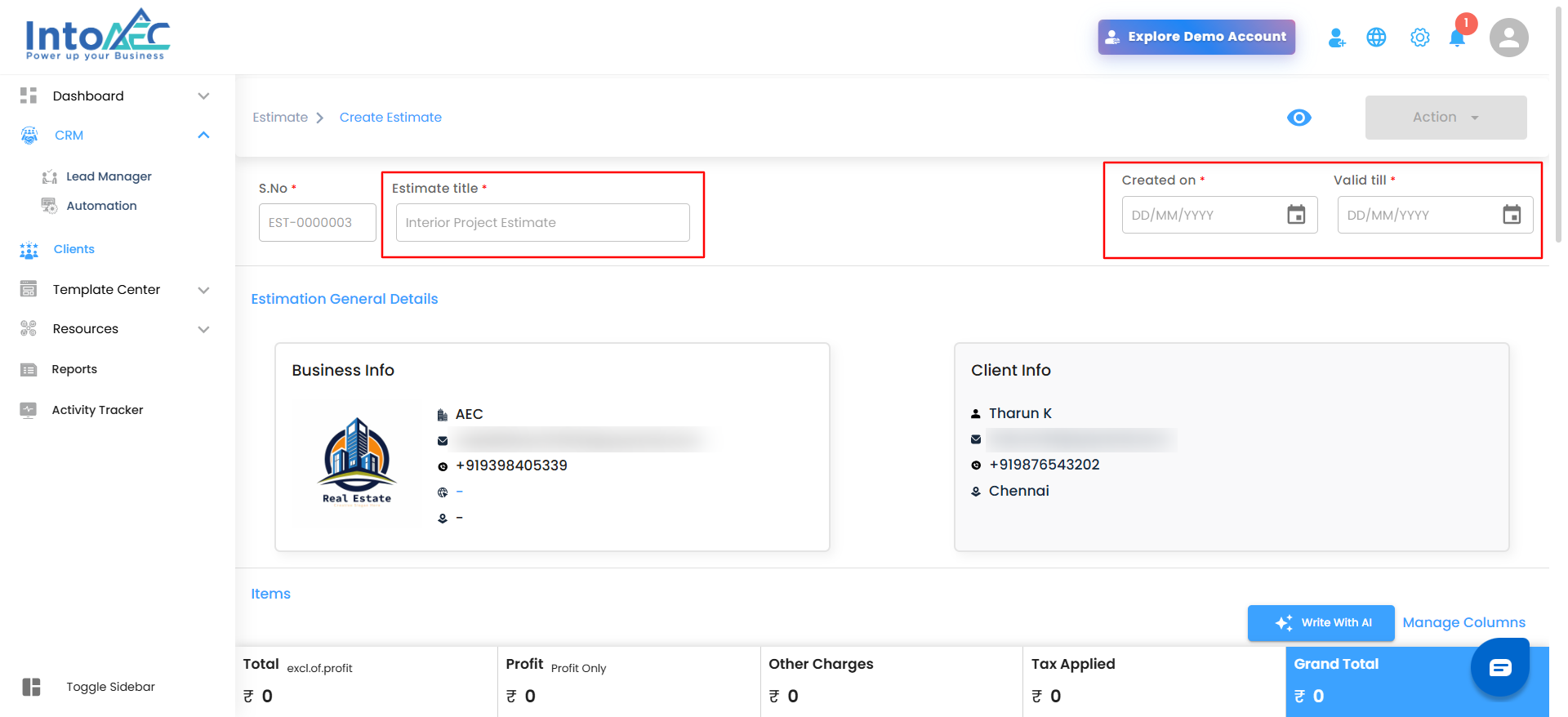Open the Created on calendar picker

click(1296, 215)
